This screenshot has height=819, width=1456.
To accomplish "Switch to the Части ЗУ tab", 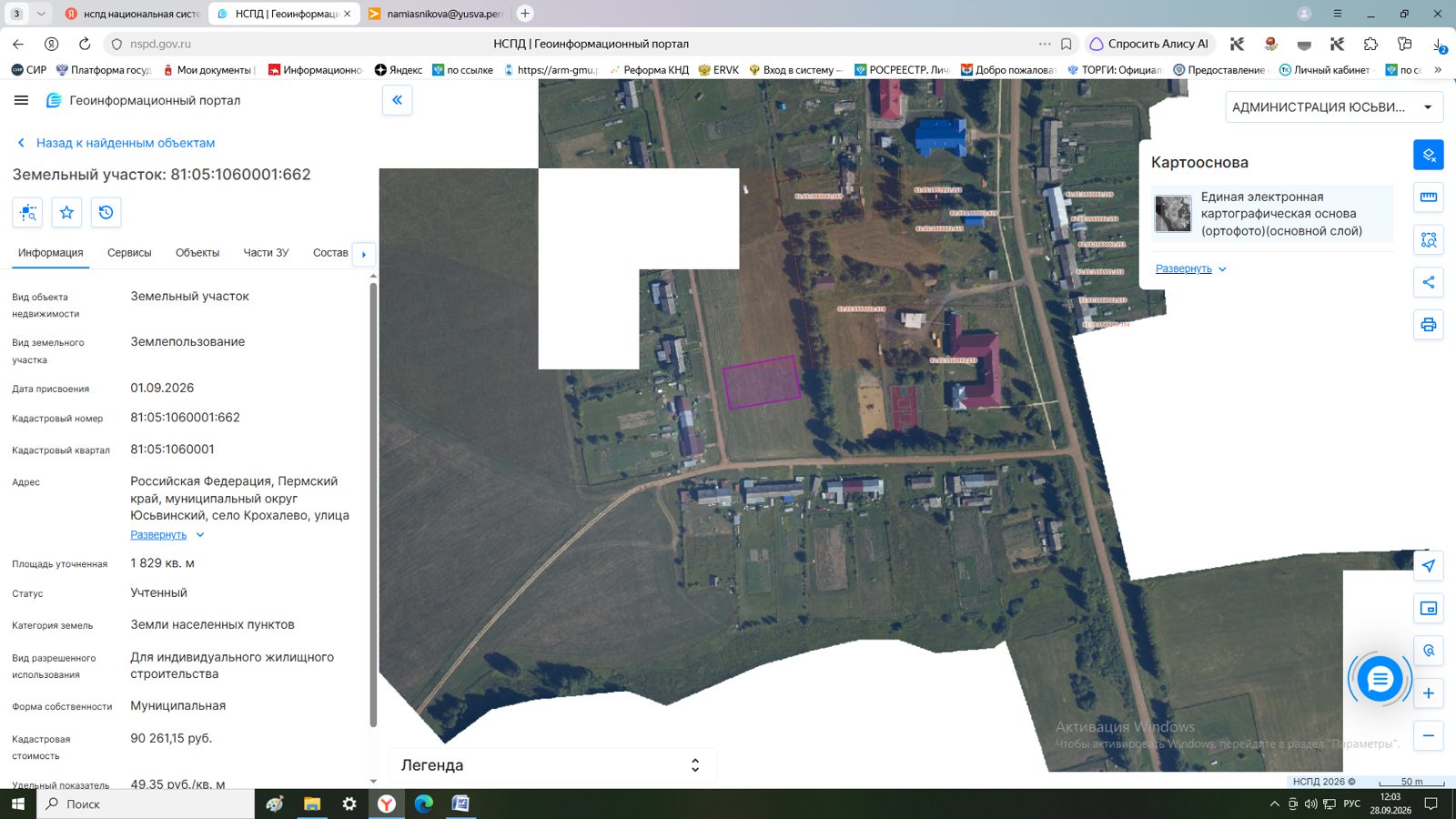I will coord(266,253).
